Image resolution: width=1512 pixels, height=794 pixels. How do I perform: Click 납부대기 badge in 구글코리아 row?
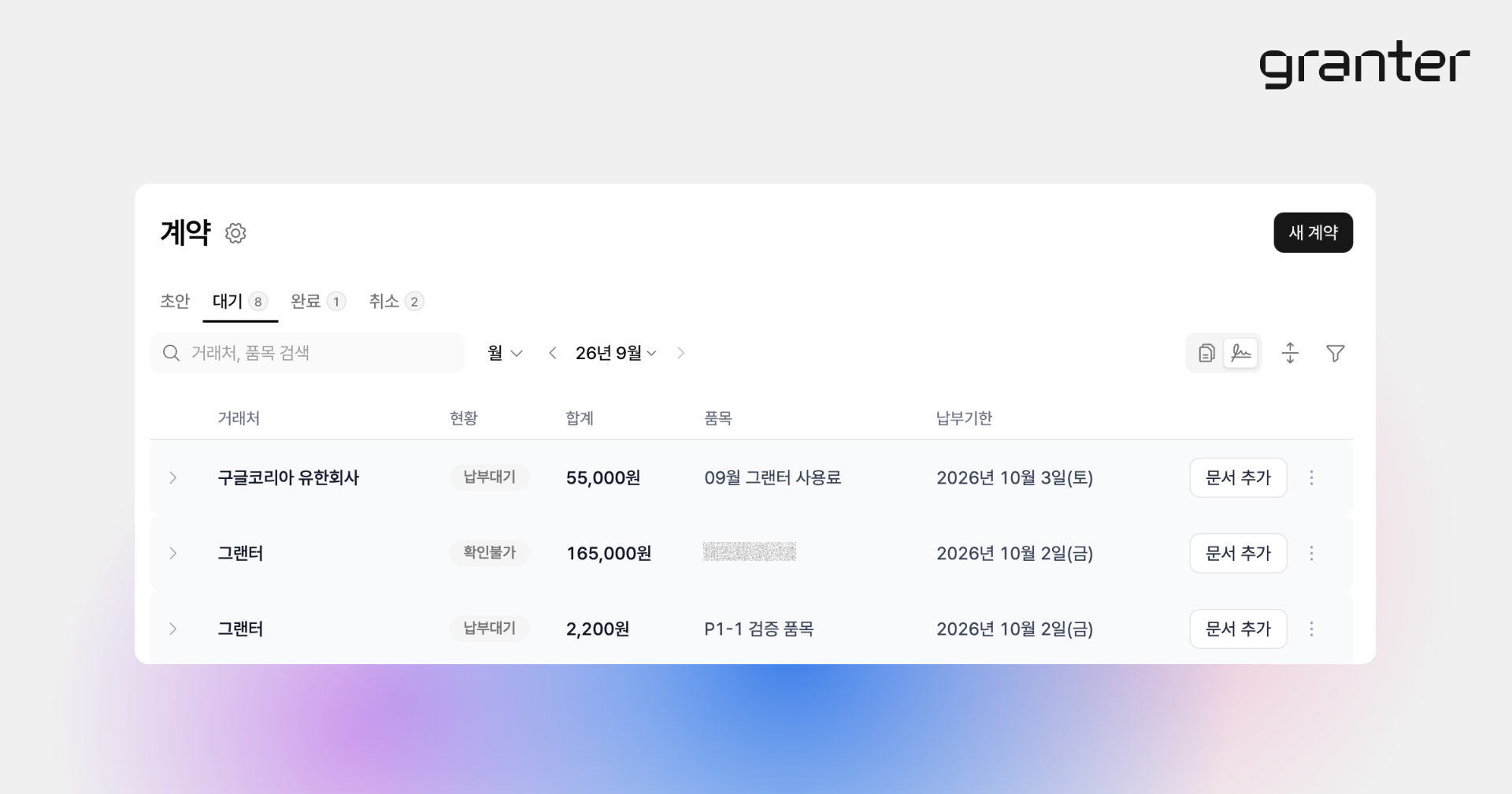click(x=489, y=477)
